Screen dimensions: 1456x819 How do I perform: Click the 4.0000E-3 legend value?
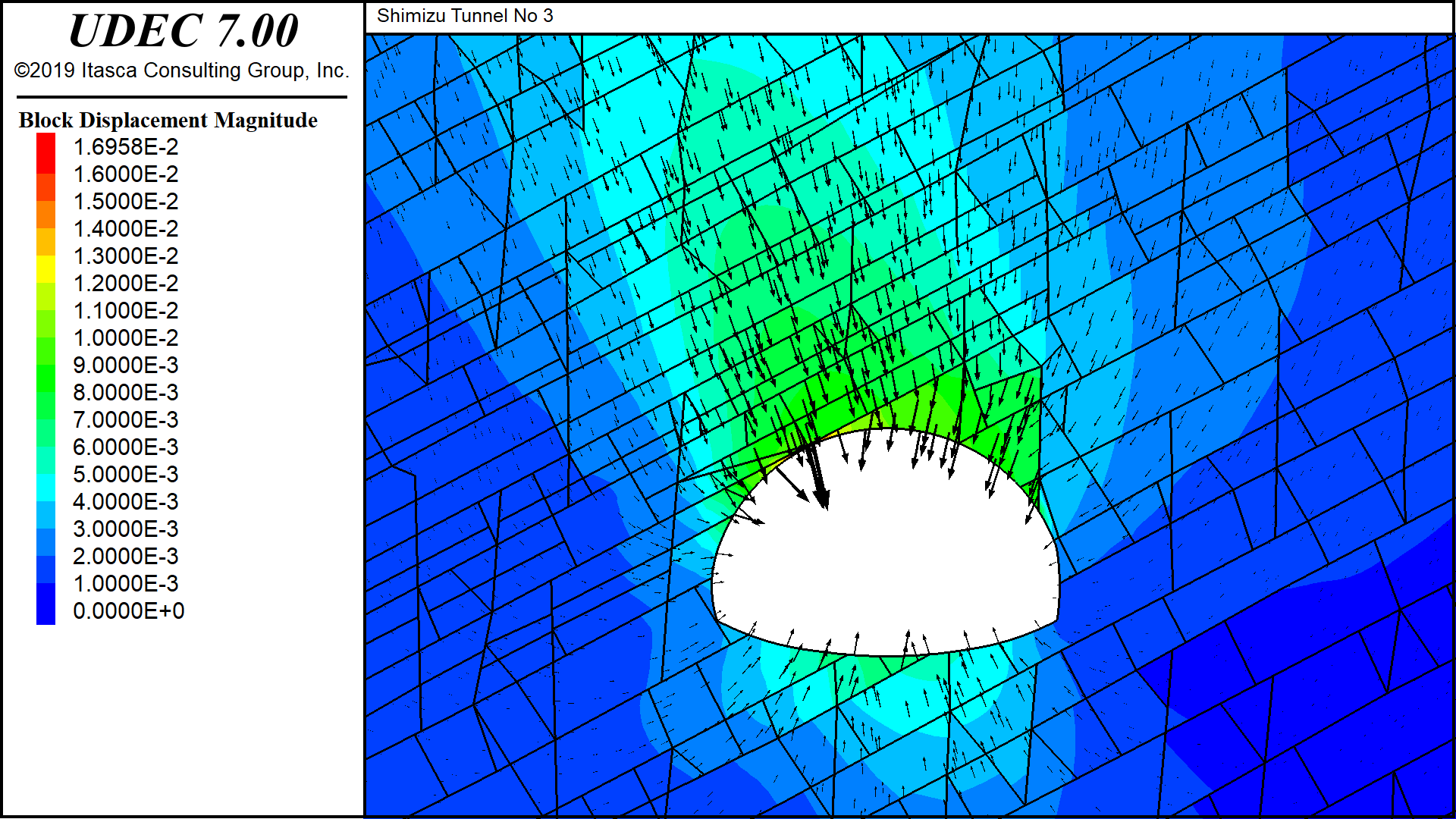click(126, 502)
